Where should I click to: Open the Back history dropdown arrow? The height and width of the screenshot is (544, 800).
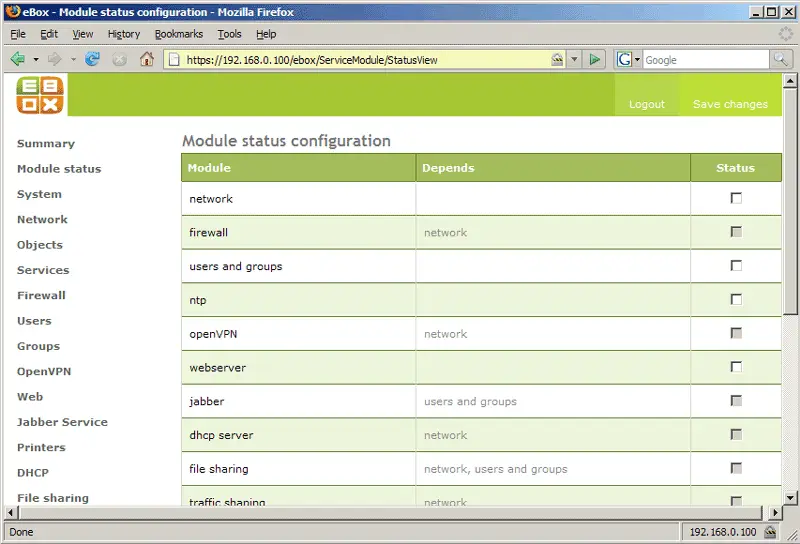coord(36,60)
